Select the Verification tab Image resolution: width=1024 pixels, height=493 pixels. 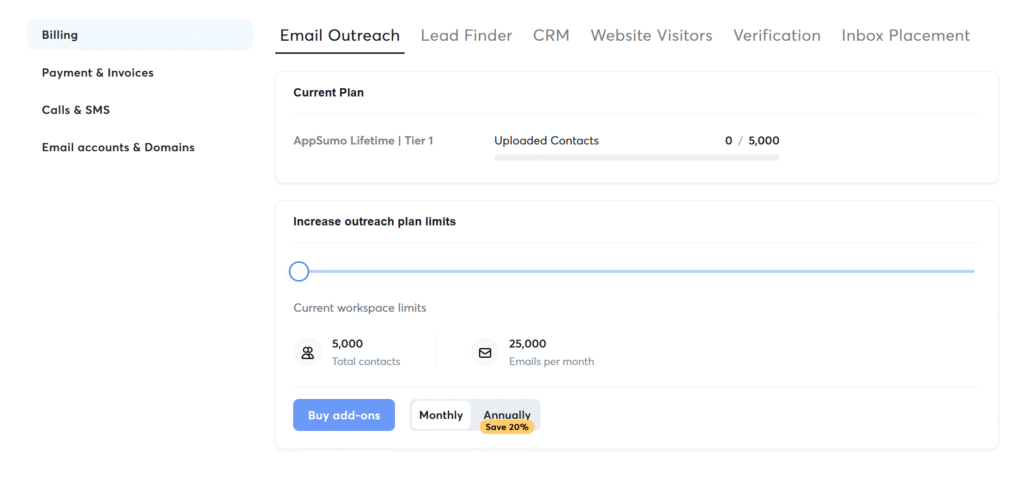(776, 35)
